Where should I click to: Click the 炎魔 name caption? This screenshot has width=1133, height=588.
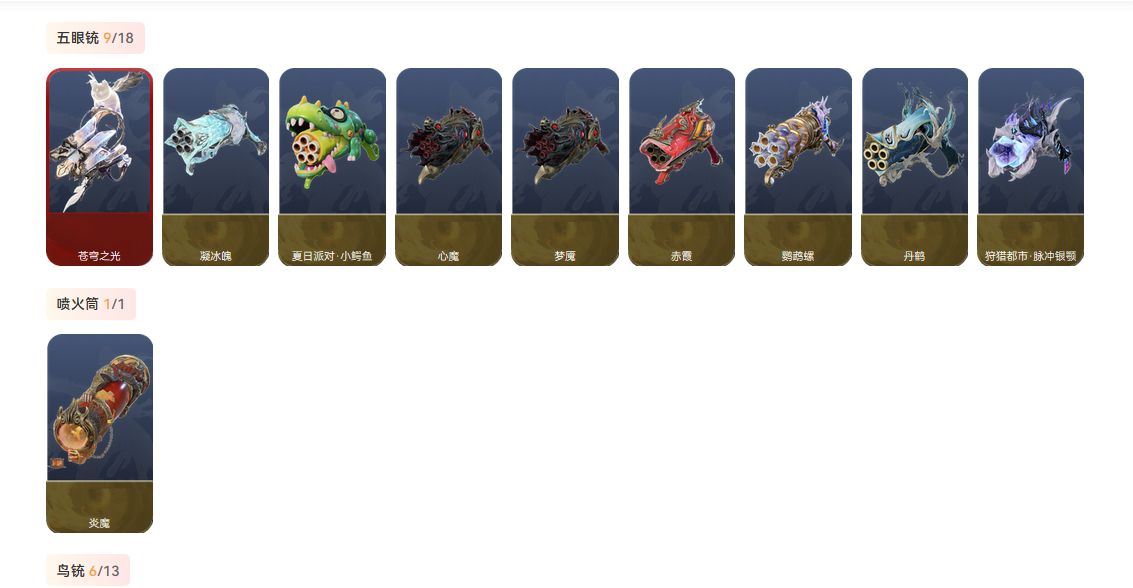pyautogui.click(x=100, y=523)
